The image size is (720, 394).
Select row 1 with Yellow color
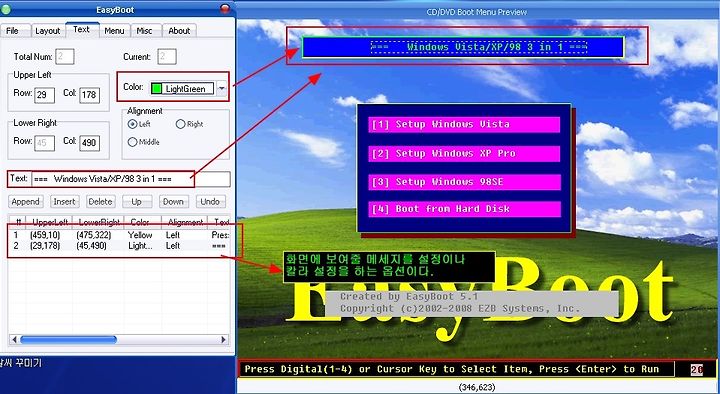click(x=119, y=235)
